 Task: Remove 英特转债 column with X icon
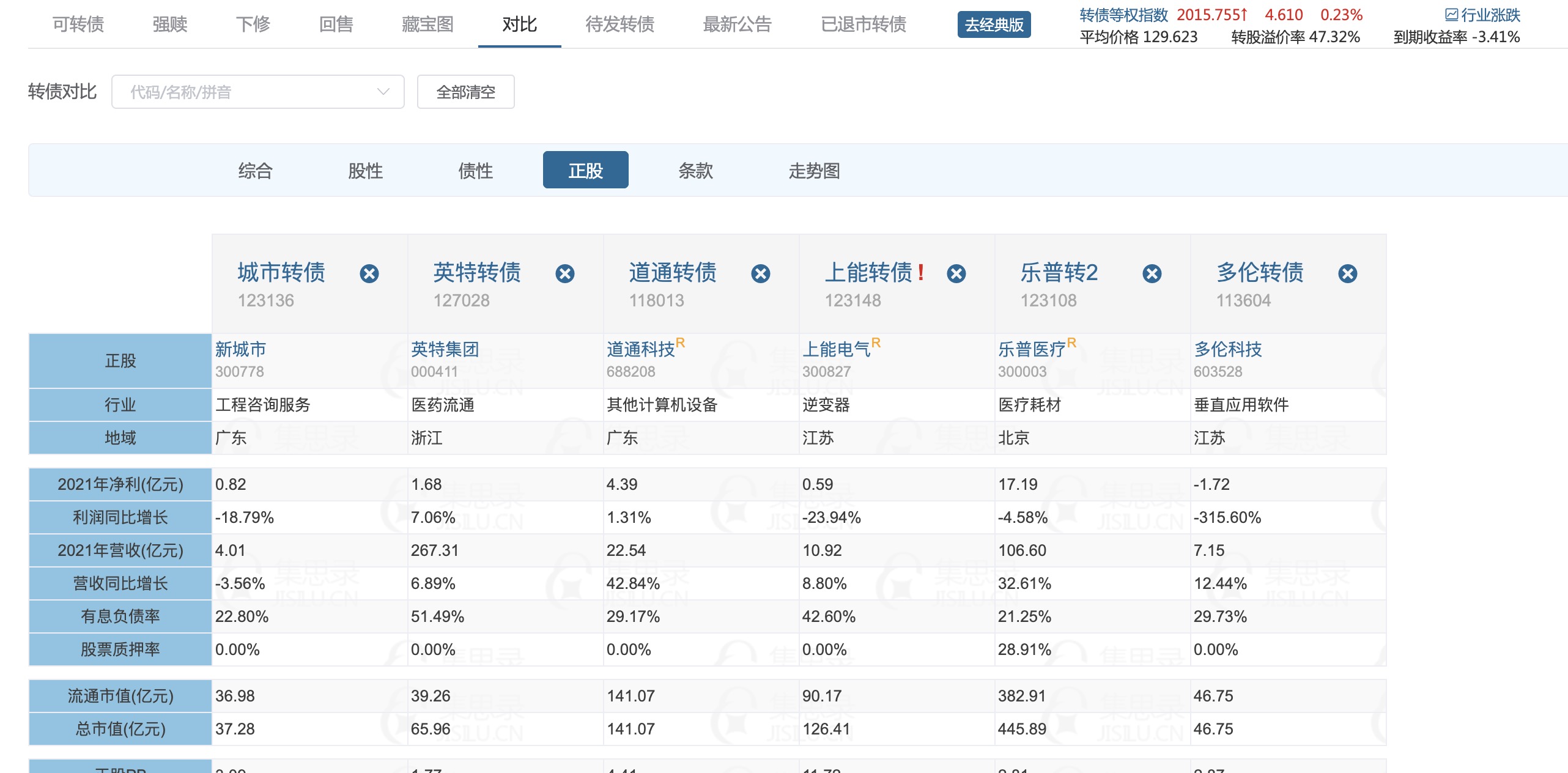click(565, 273)
